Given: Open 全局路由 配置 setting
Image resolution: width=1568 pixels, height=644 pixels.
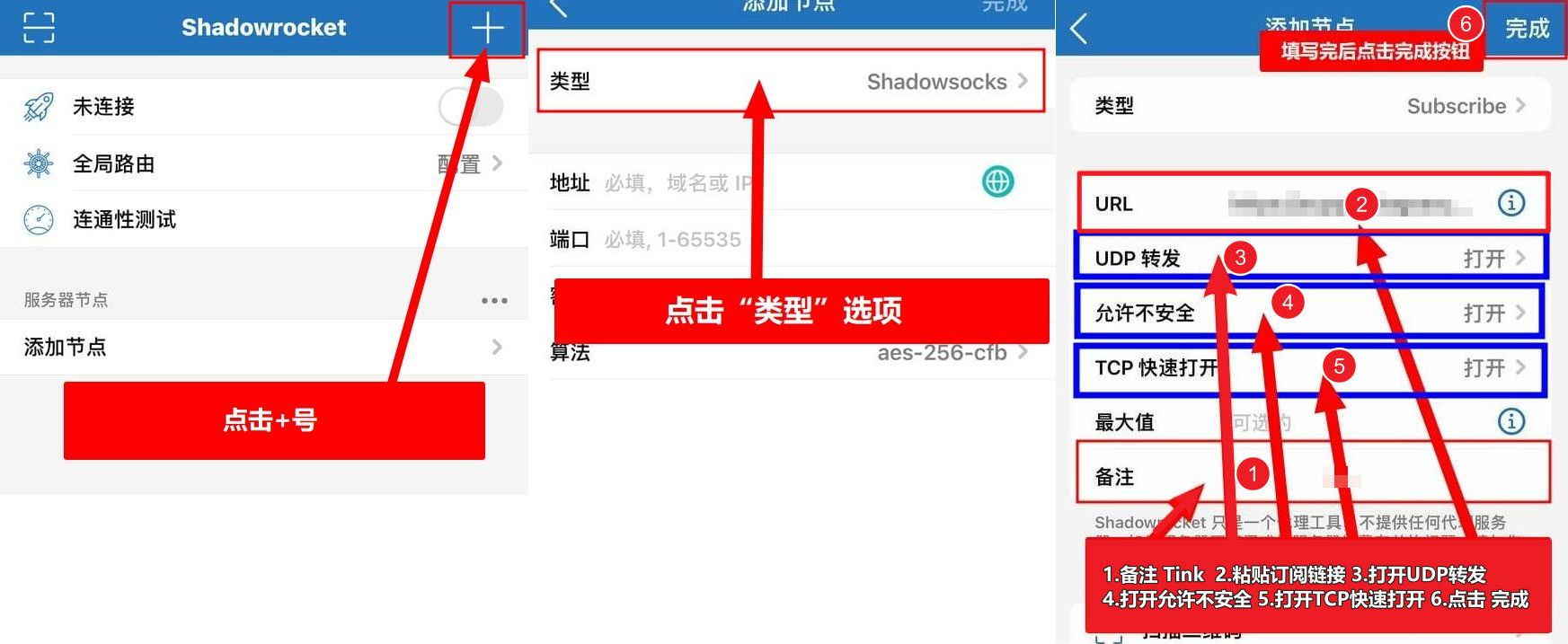Looking at the screenshot, I should [x=264, y=163].
